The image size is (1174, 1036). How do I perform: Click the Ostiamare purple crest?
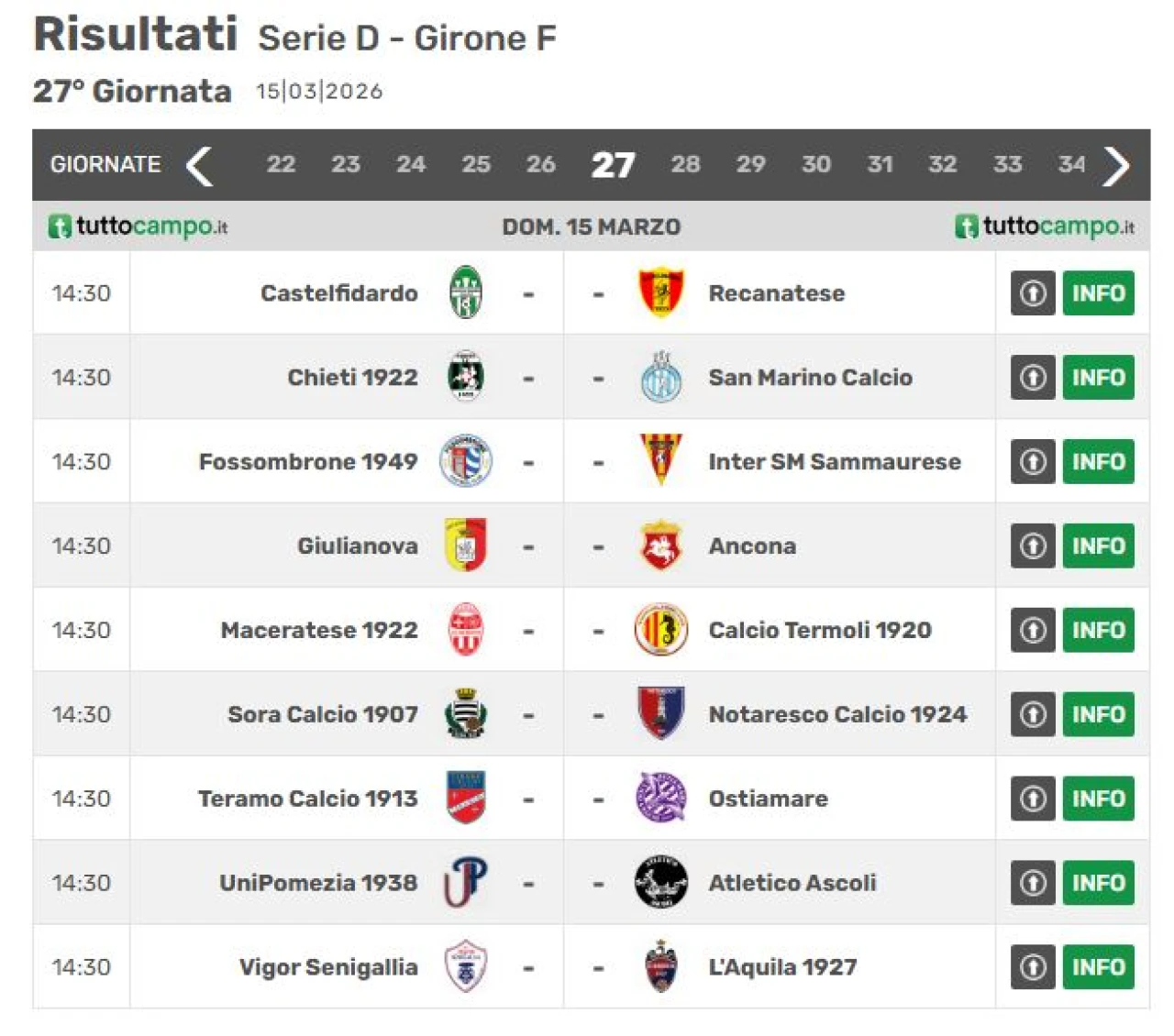(x=660, y=799)
